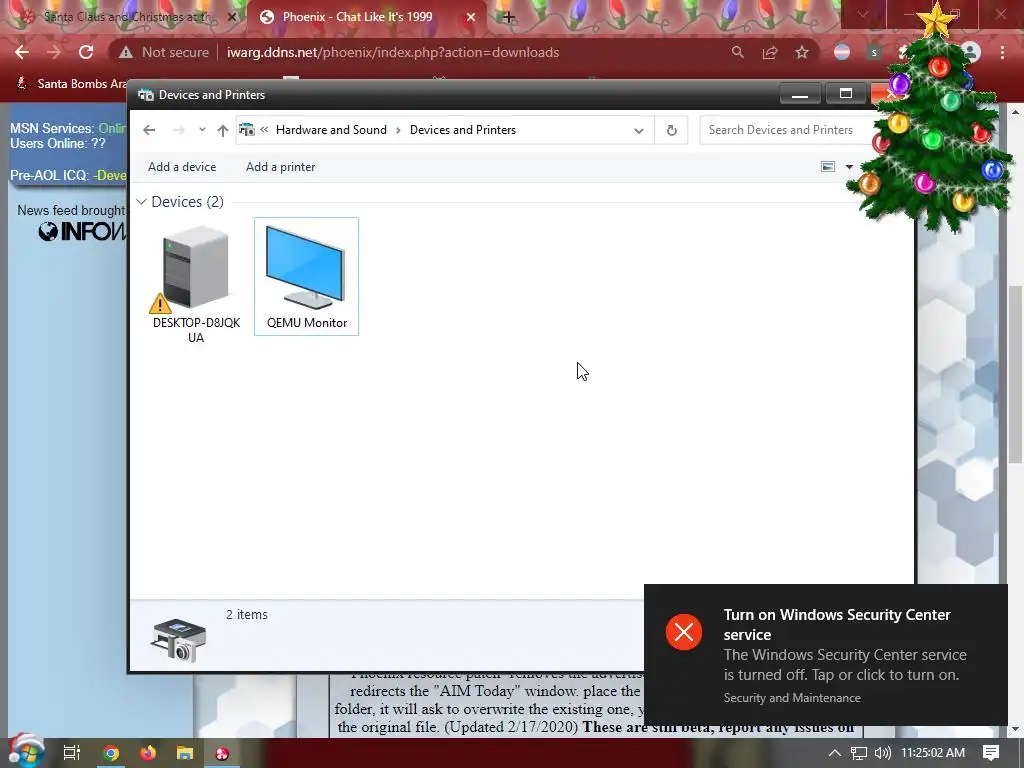Click Turn on Windows Security Center notification

pyautogui.click(x=826, y=655)
